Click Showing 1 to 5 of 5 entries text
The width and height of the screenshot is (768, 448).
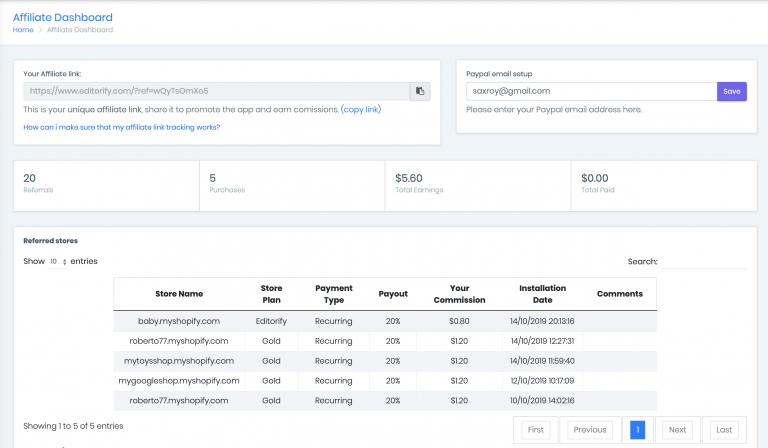[73, 426]
